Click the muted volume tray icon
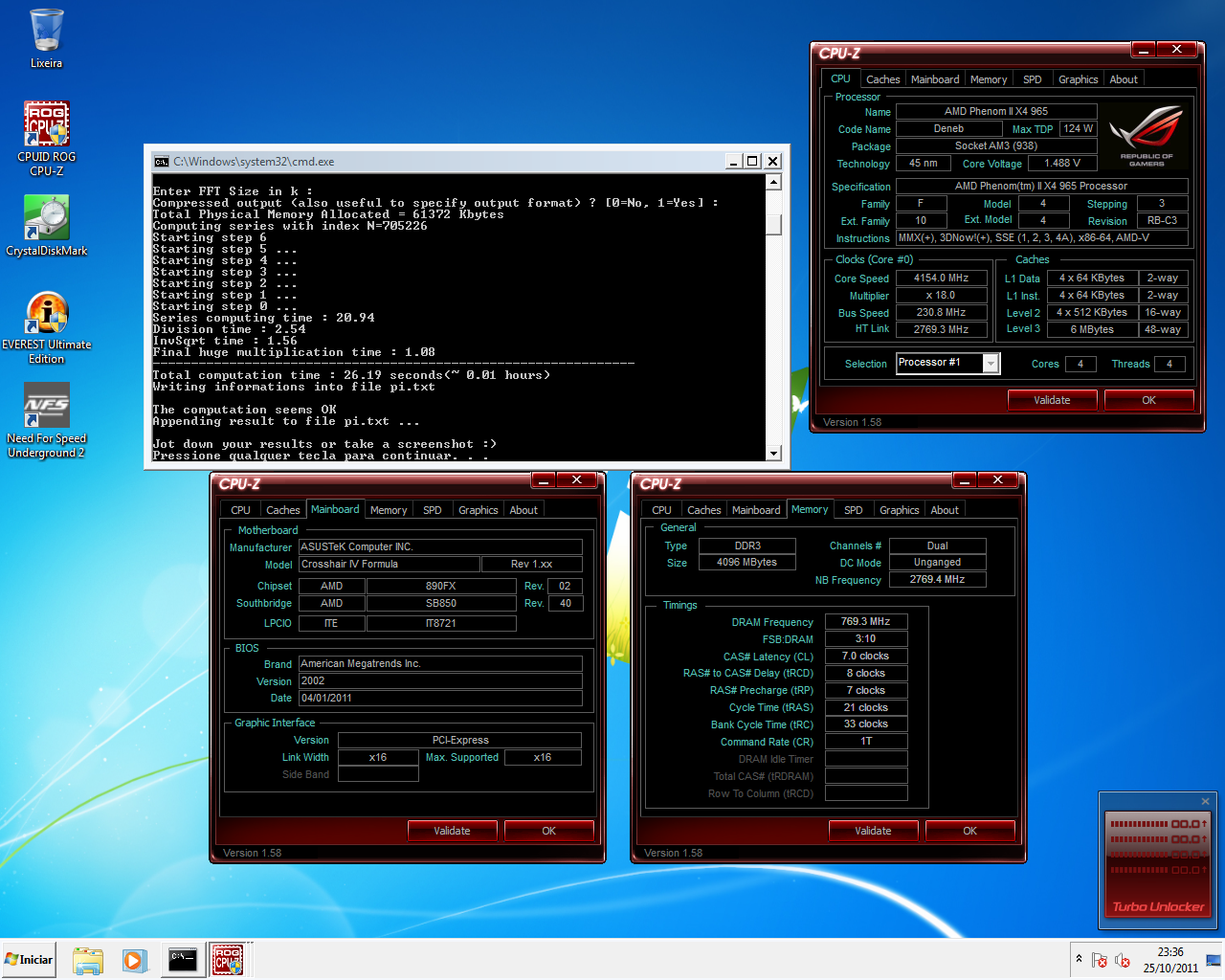Image resolution: width=1225 pixels, height=980 pixels. tap(1123, 960)
